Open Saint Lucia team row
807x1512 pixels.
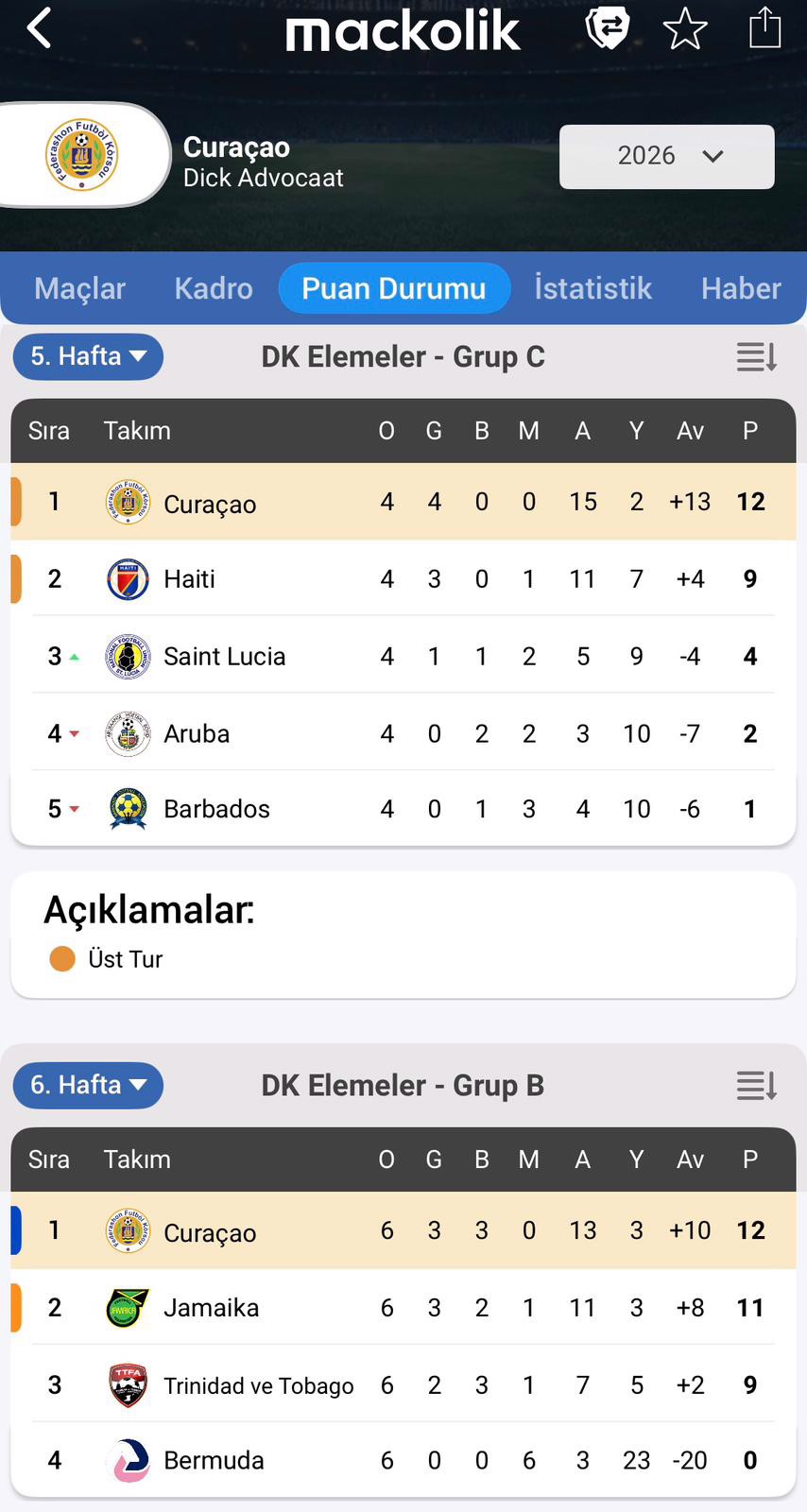(224, 656)
